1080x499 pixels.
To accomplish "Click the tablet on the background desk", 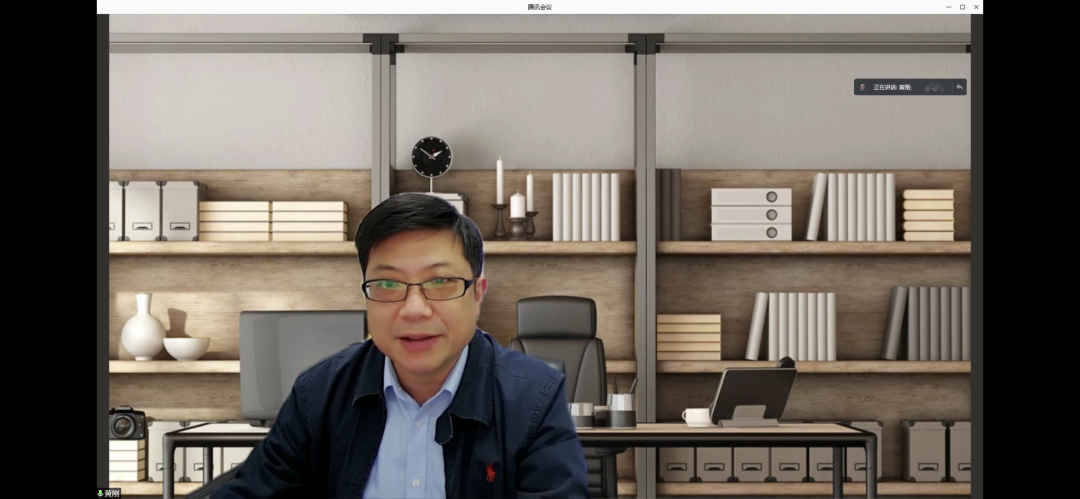I will coord(752,395).
